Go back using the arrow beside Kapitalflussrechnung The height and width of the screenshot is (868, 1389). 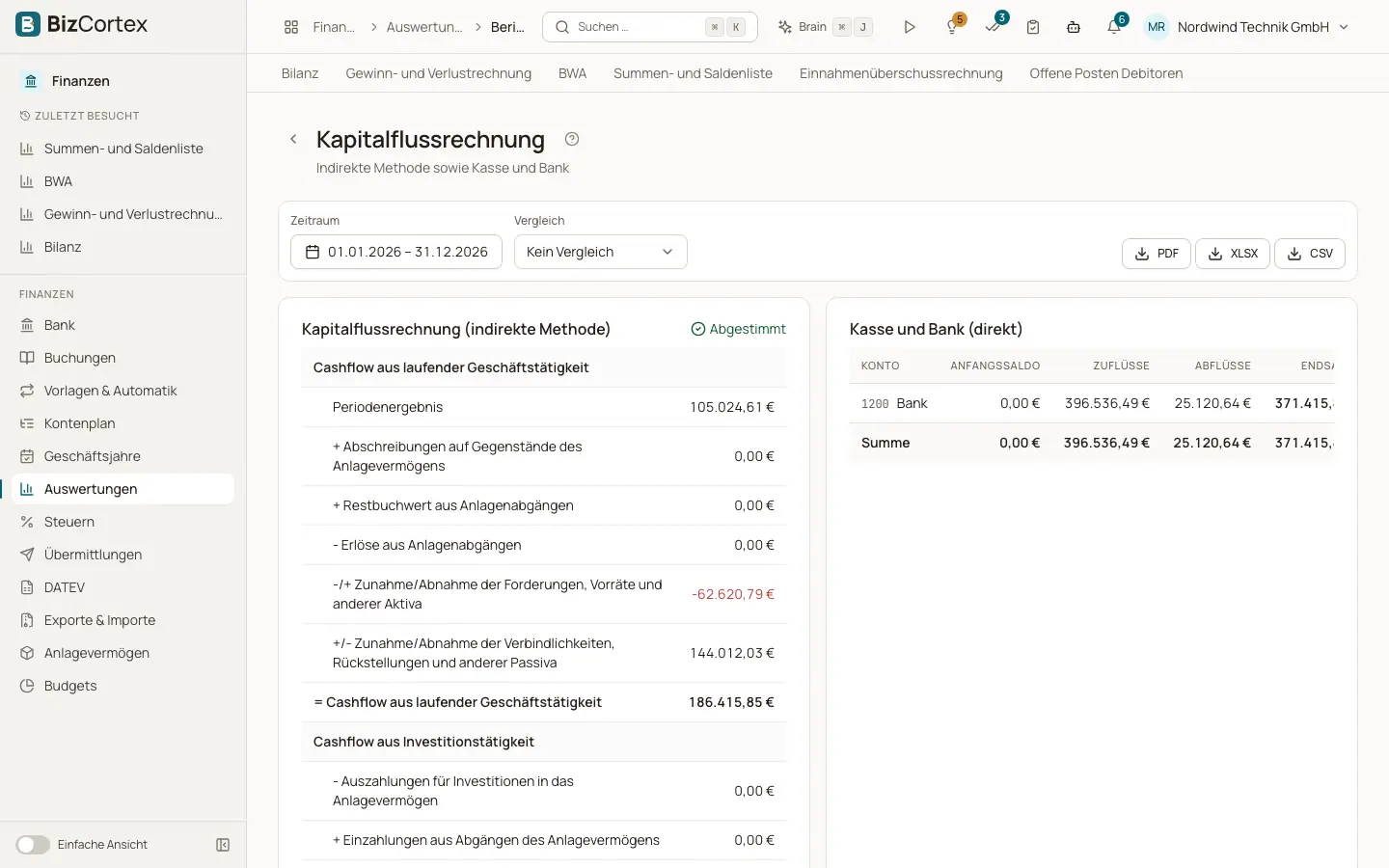click(x=293, y=139)
